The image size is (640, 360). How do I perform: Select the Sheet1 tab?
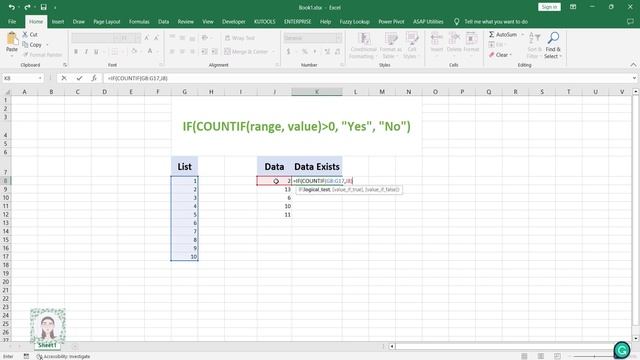click(x=47, y=345)
